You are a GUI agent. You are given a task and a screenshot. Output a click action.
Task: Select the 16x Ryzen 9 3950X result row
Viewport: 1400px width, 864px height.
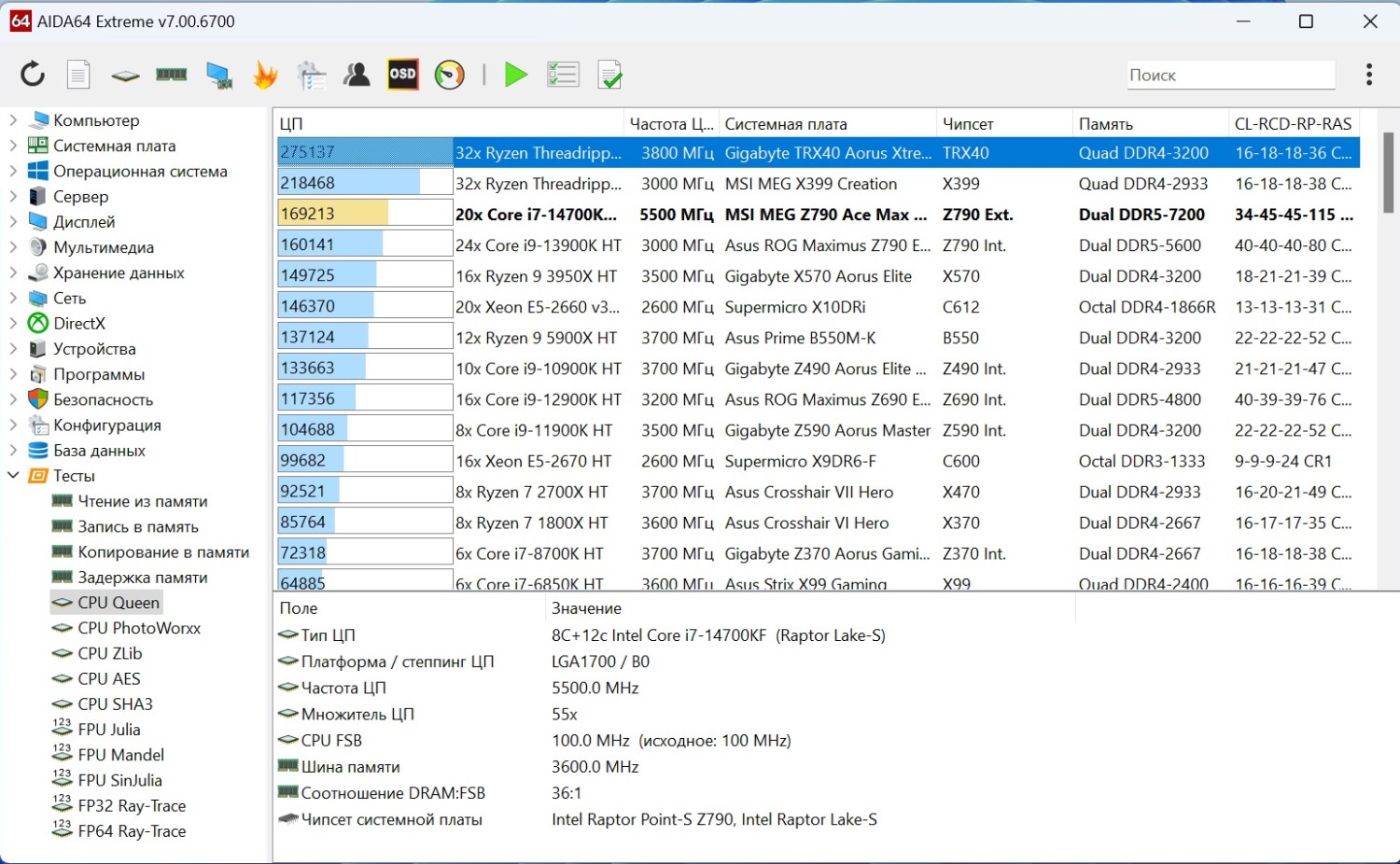click(536, 276)
